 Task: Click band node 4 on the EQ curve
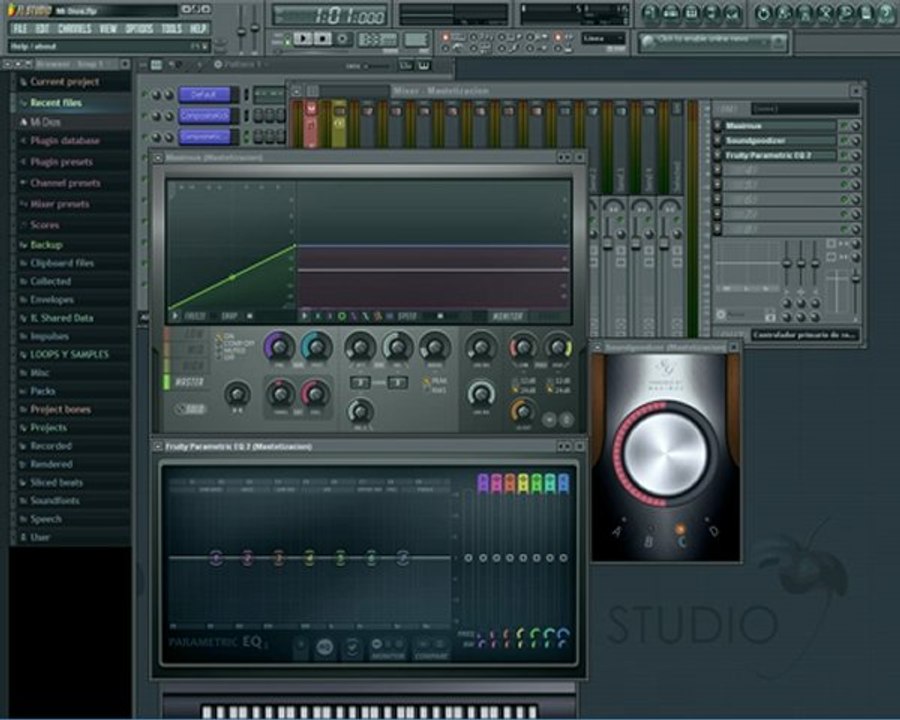point(309,557)
